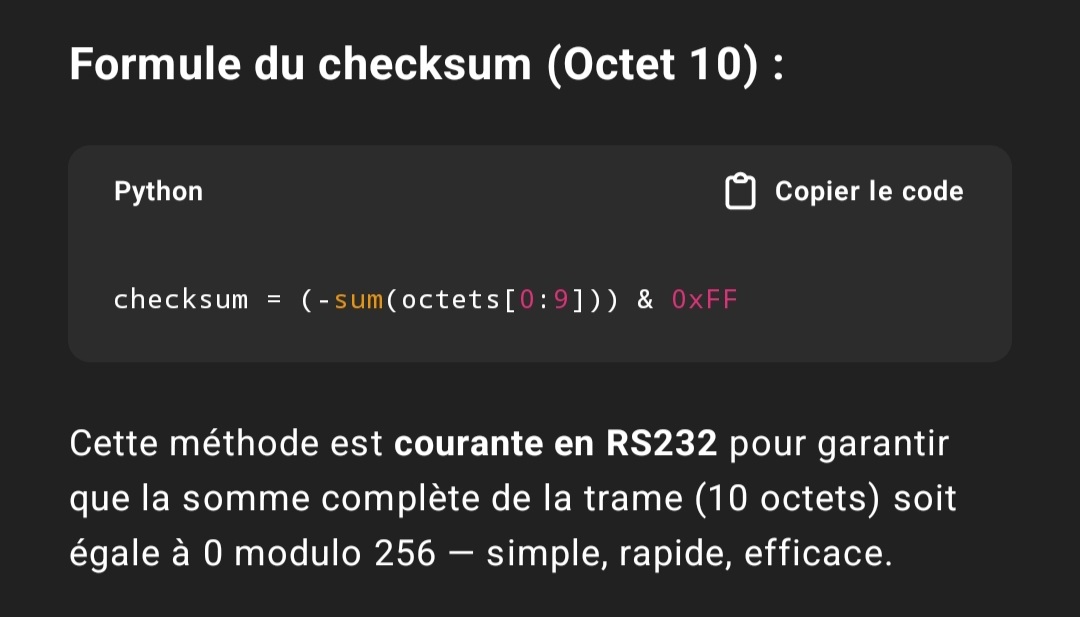This screenshot has width=1080, height=617.
Task: Click the "octets" identifier in the code
Action: 443,299
